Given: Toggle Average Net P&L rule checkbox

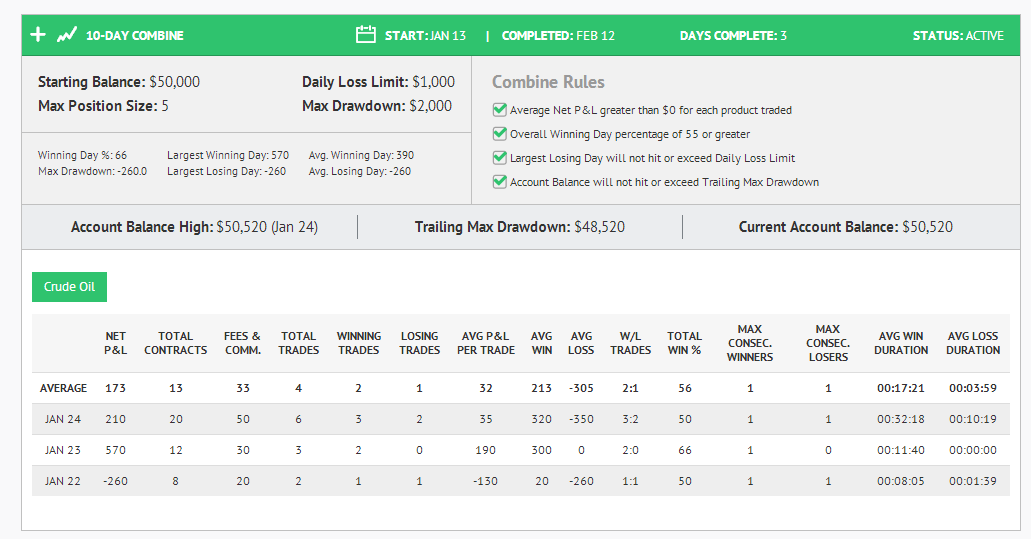Looking at the screenshot, I should click(500, 110).
